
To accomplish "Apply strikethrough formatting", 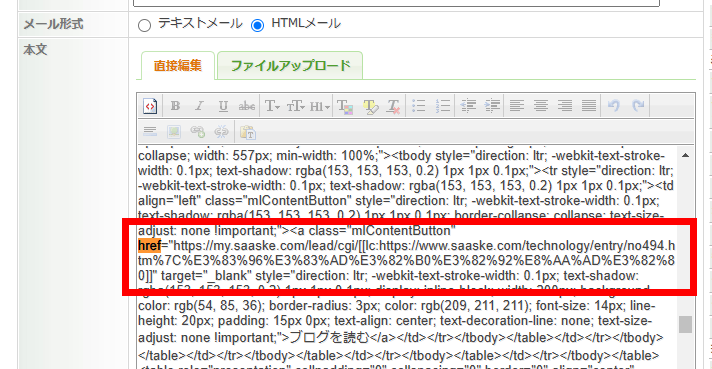I will click(x=247, y=106).
